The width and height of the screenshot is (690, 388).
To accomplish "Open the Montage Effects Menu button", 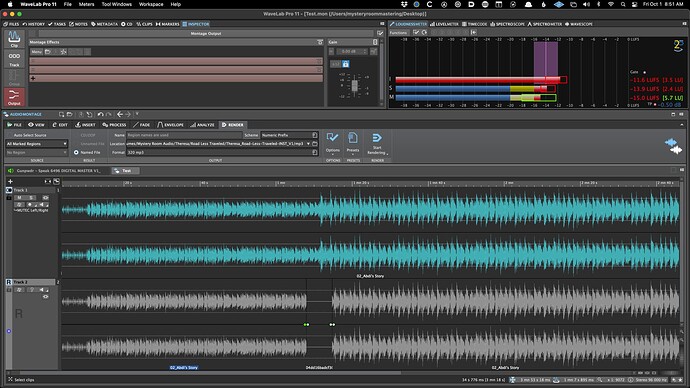I will click(x=37, y=52).
